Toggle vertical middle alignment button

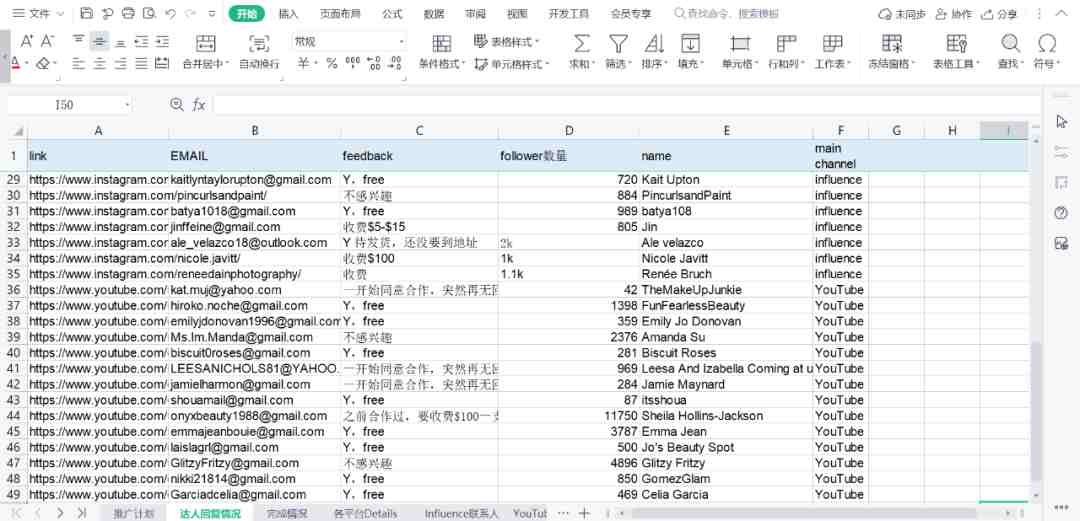[x=99, y=41]
